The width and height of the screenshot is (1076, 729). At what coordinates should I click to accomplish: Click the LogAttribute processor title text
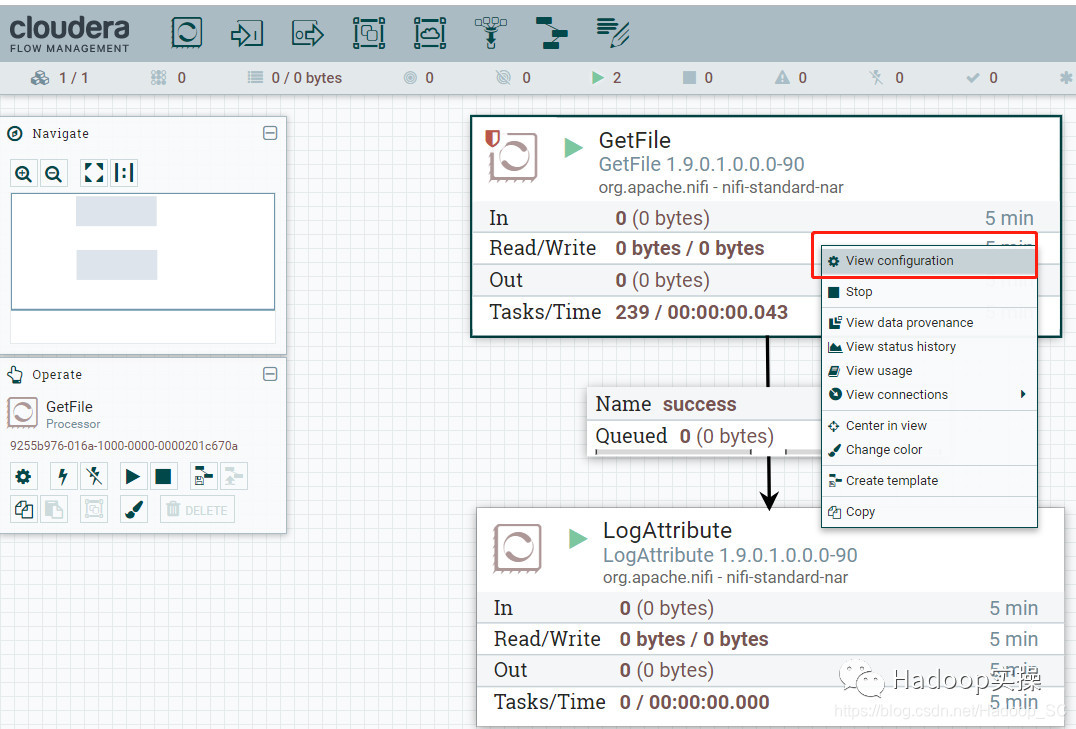tap(667, 530)
